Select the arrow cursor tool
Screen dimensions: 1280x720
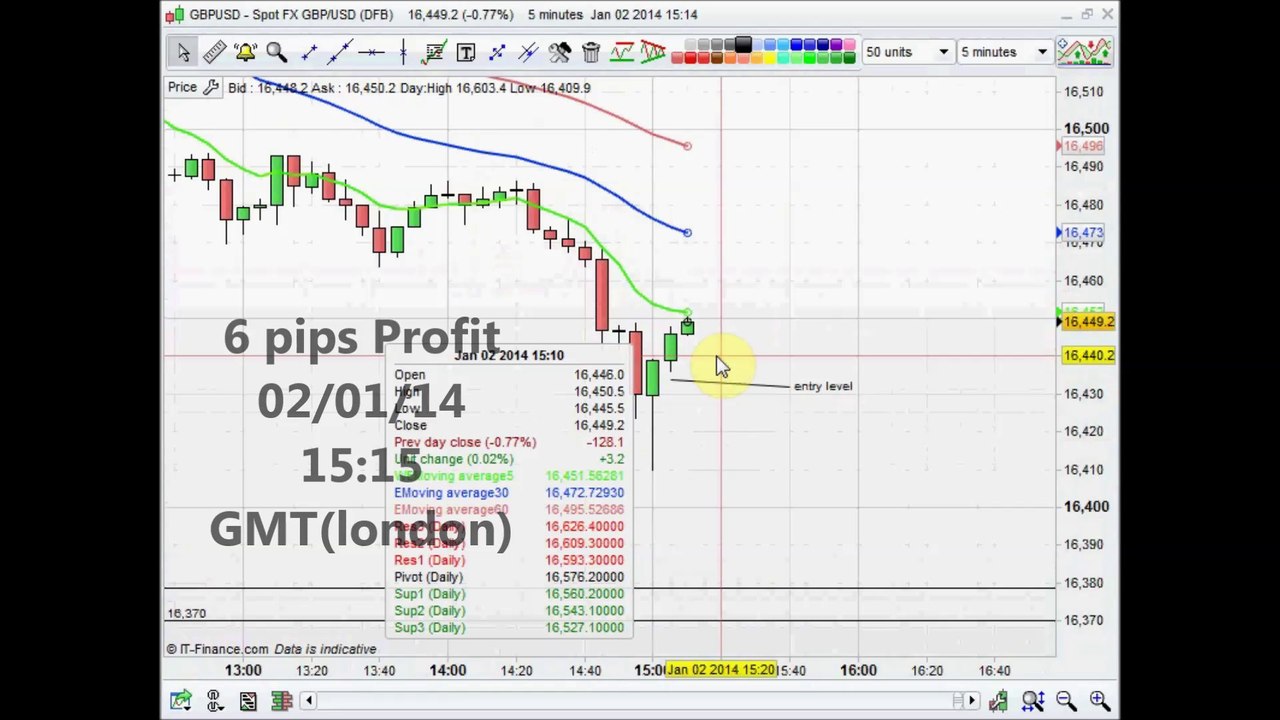tap(183, 52)
